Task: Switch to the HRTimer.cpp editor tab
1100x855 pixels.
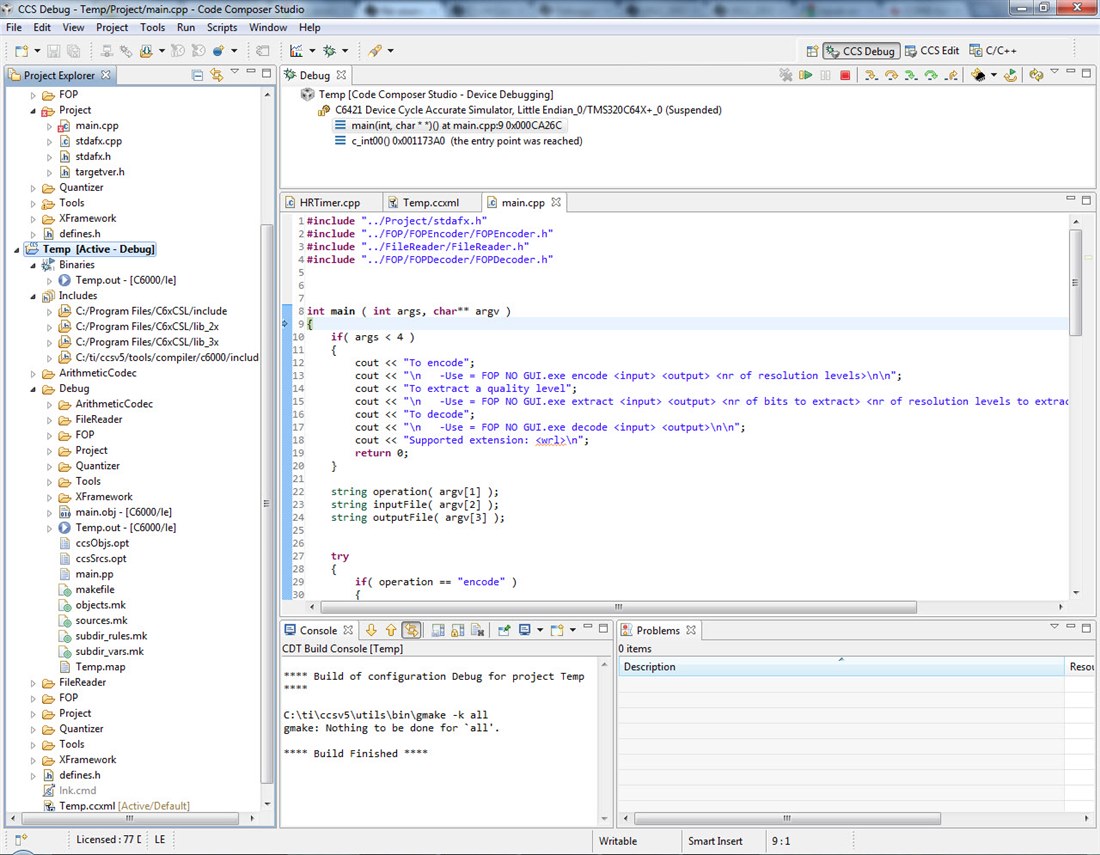Action: tap(328, 202)
